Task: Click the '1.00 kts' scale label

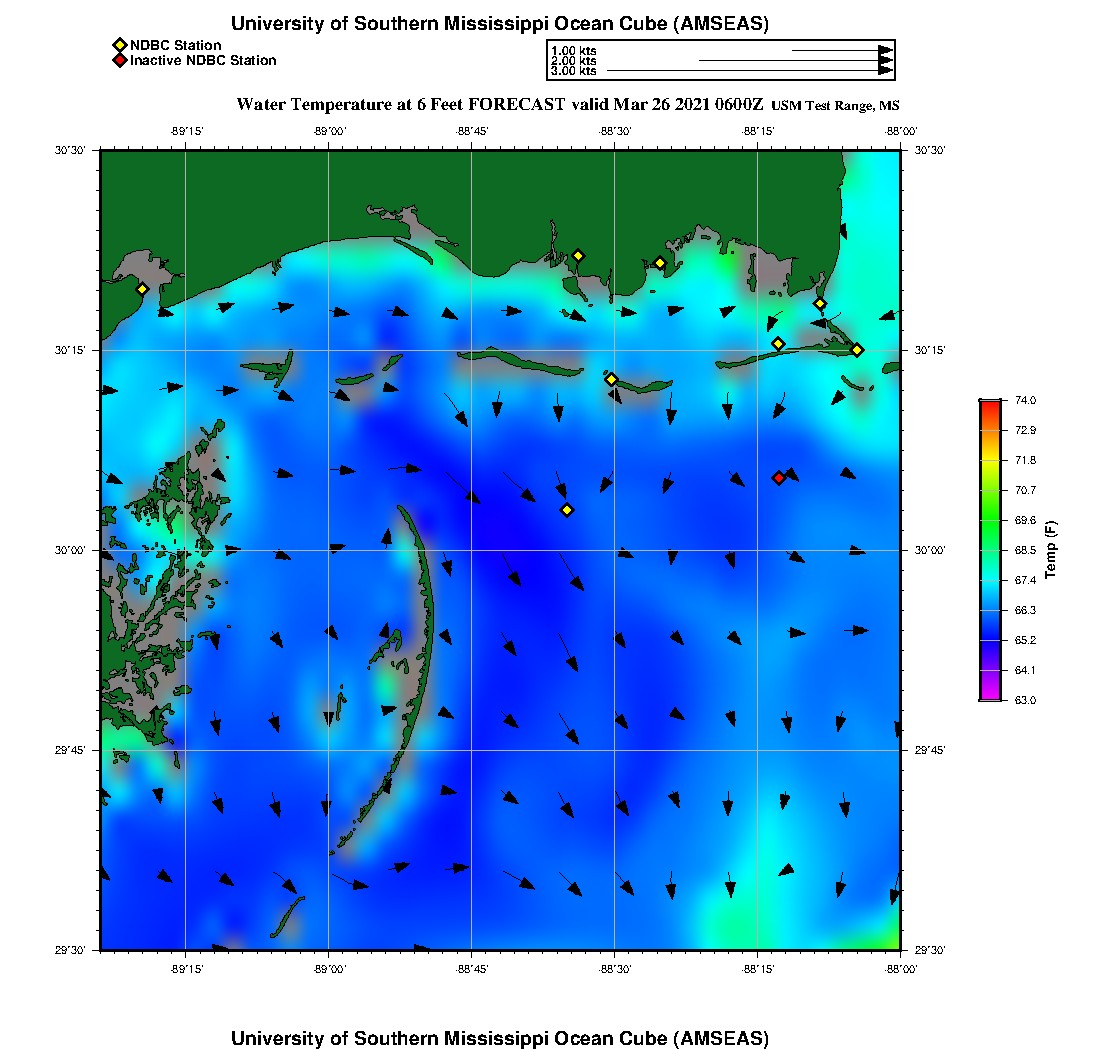Action: (x=573, y=51)
